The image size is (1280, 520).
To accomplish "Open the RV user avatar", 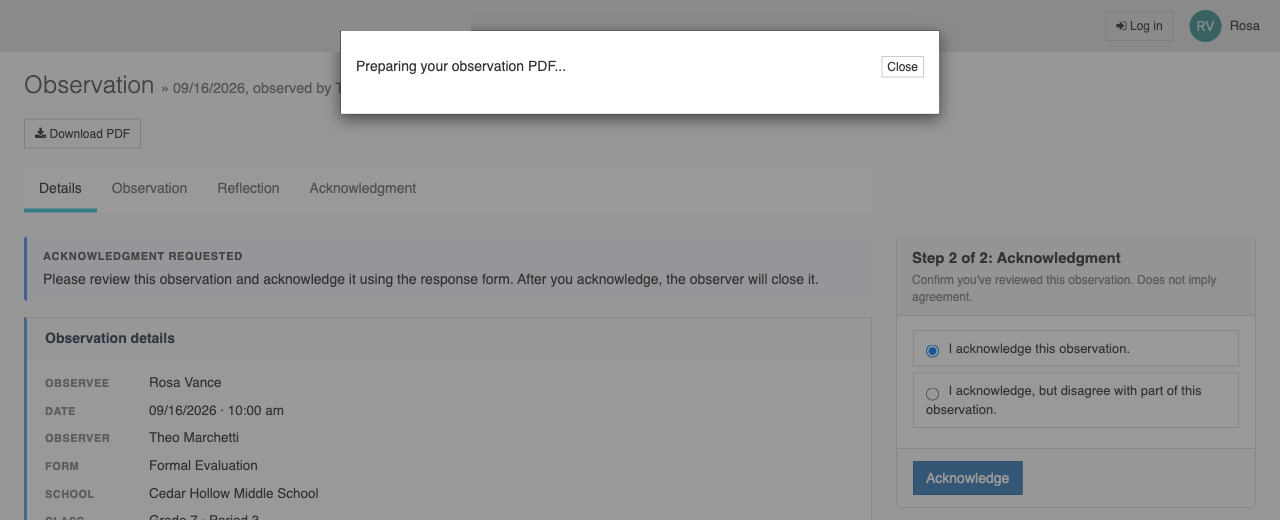I will [1205, 26].
